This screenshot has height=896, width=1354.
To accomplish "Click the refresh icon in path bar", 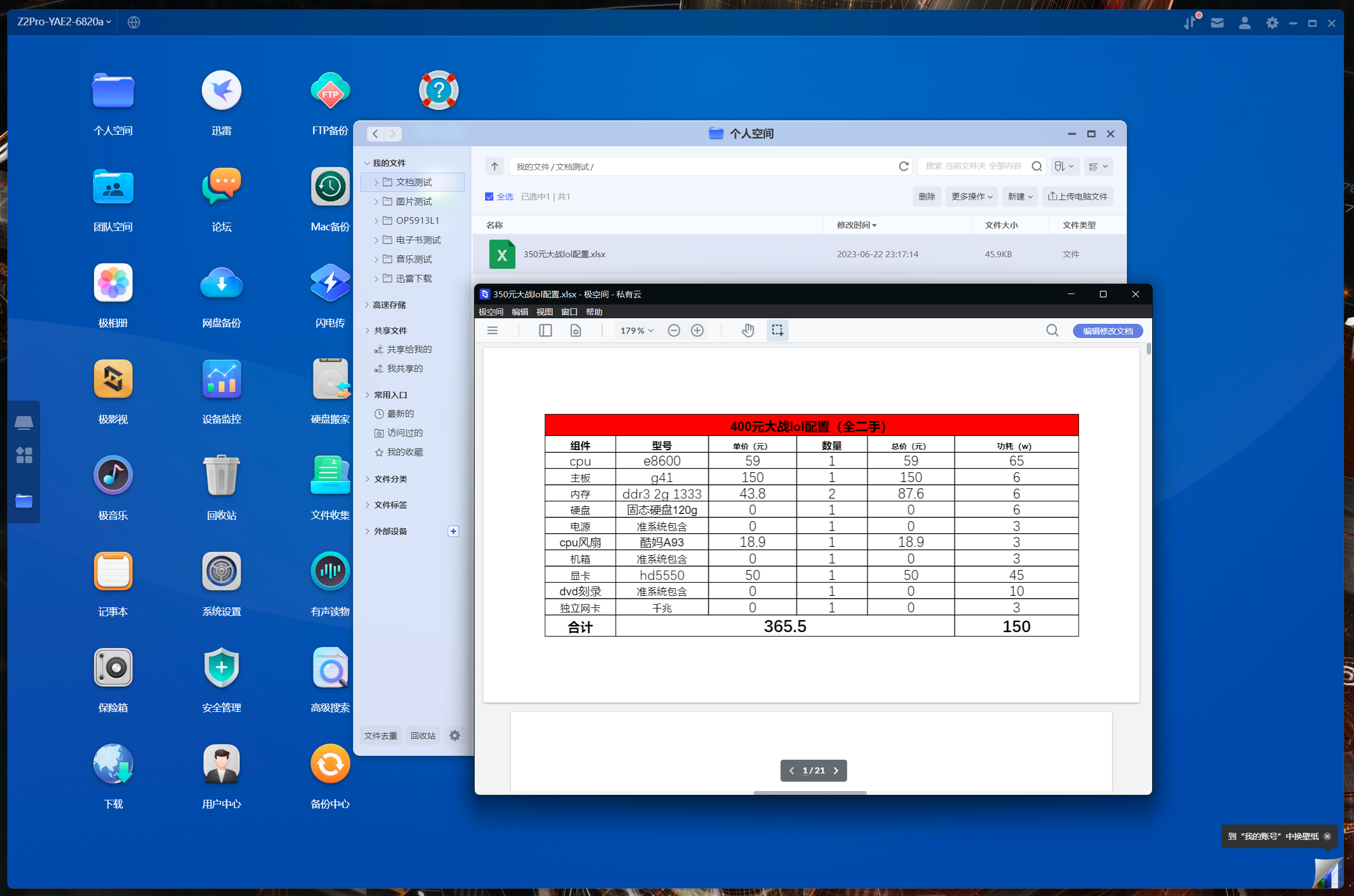I will tap(904, 167).
